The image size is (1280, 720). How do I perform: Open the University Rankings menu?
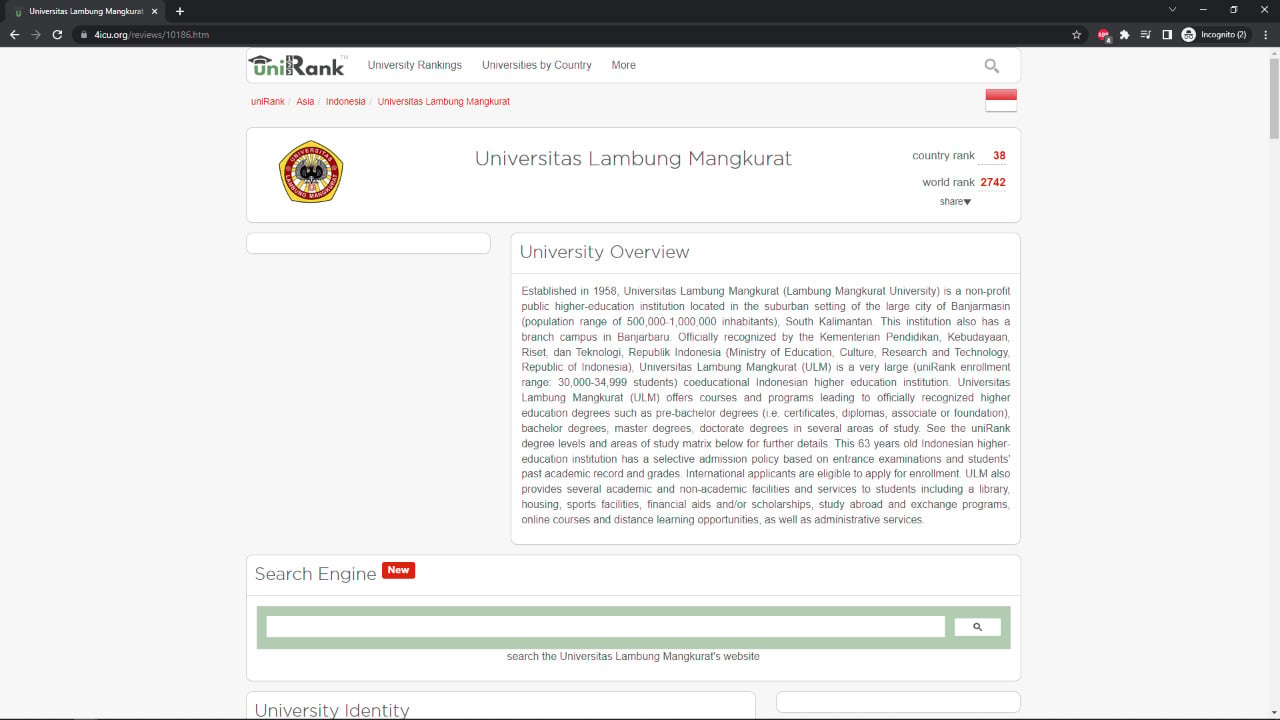tap(415, 65)
